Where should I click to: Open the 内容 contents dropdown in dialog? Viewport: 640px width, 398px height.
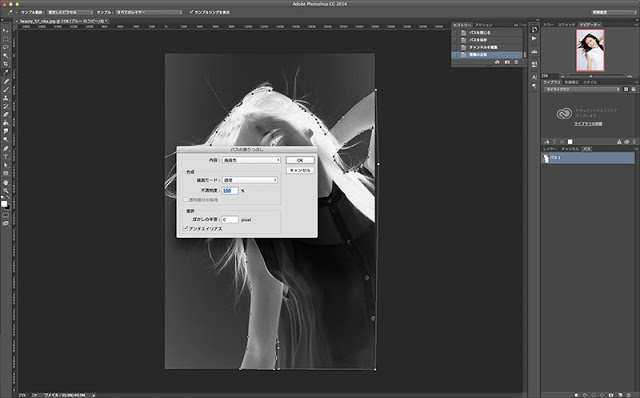point(251,160)
